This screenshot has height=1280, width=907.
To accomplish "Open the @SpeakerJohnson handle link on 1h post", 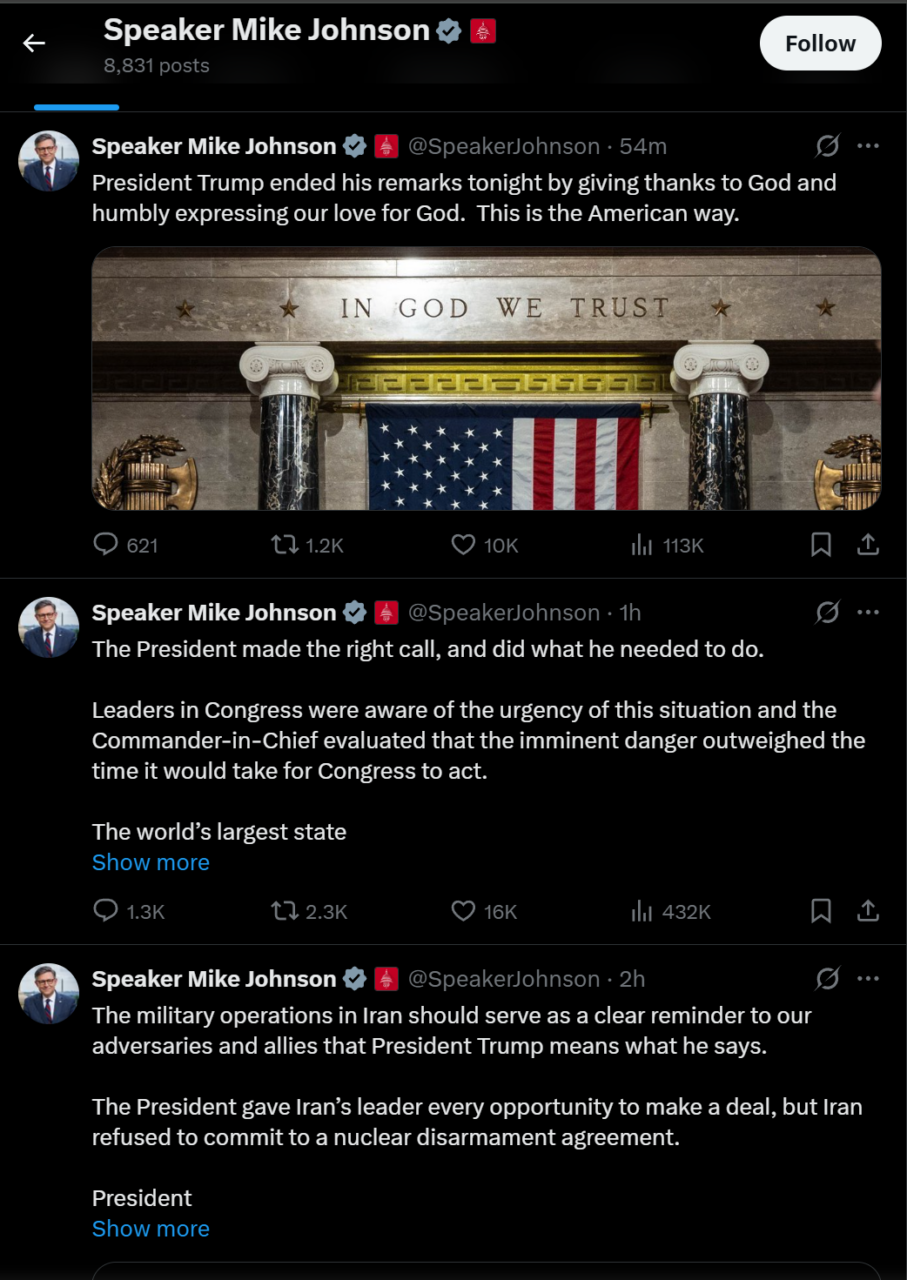I will [503, 612].
